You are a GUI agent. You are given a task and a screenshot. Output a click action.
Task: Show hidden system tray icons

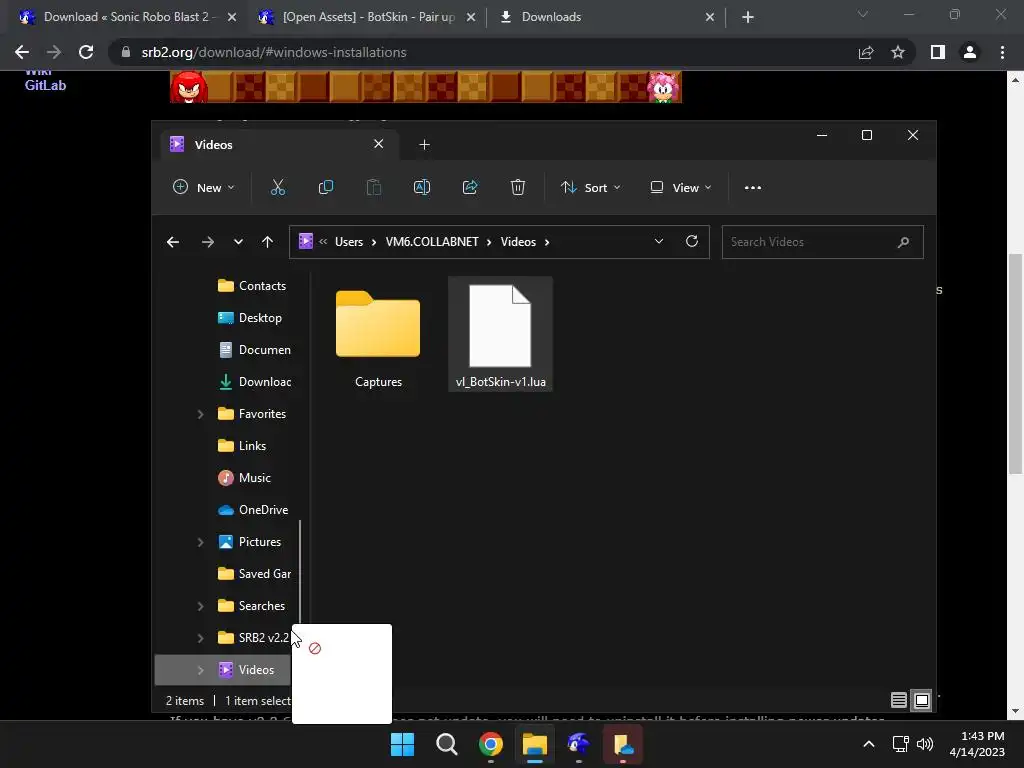click(869, 744)
